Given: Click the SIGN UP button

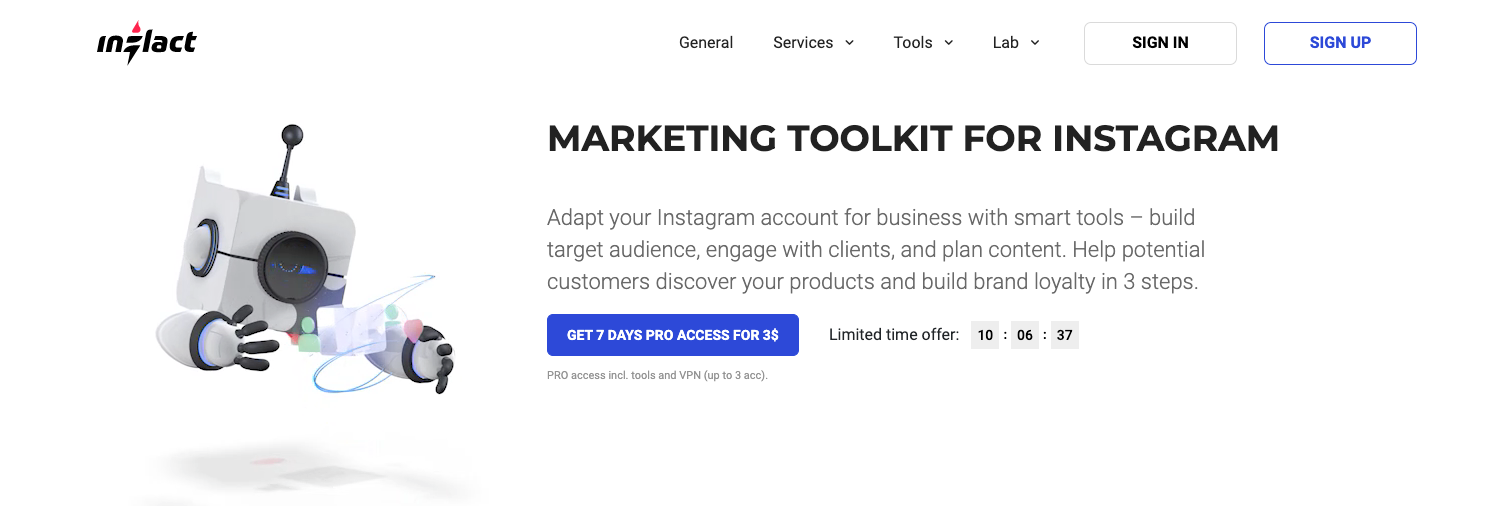Looking at the screenshot, I should pos(1340,43).
